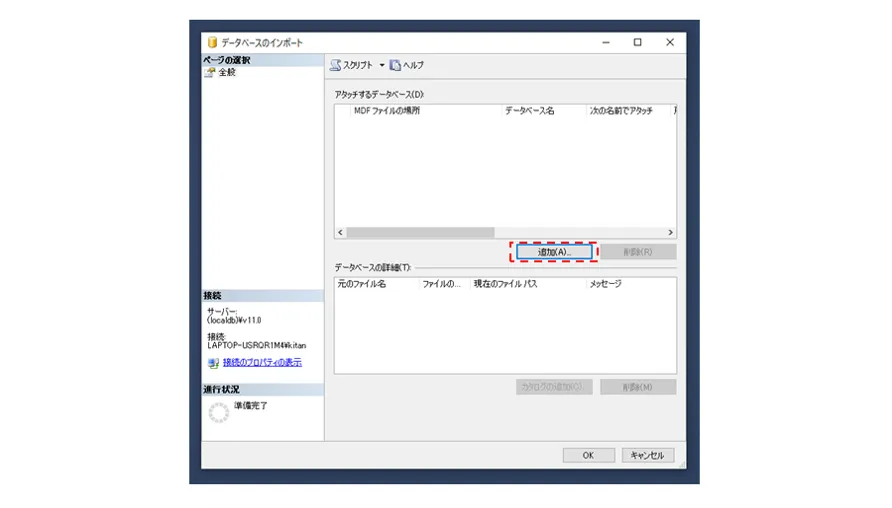Open the スクリプト dropdown arrow

(381, 65)
